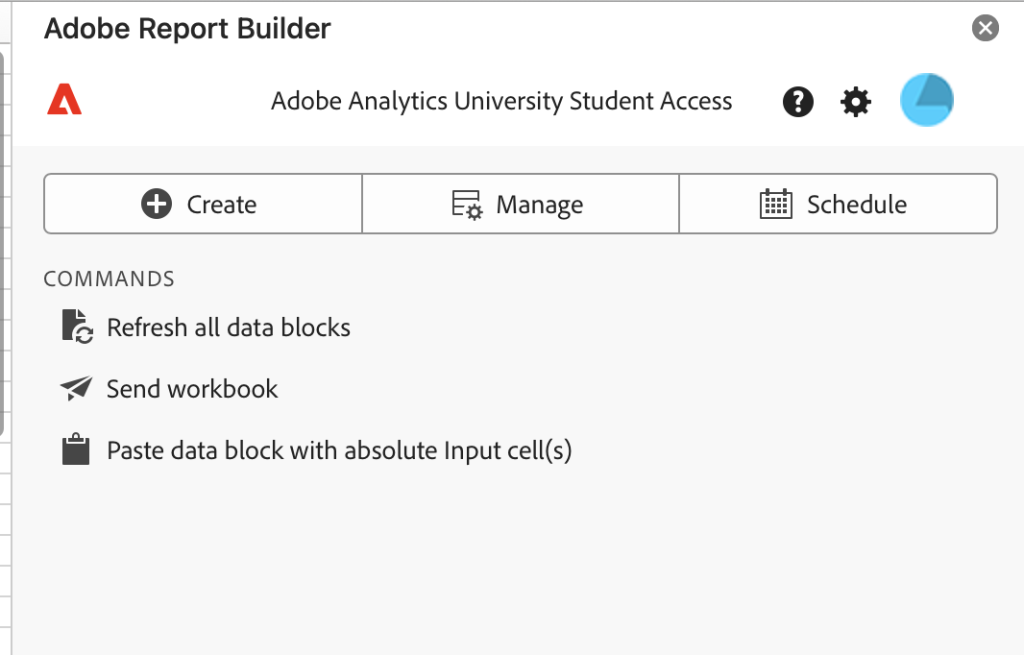
Task: Click the plus icon on the Create button
Action: click(x=156, y=203)
